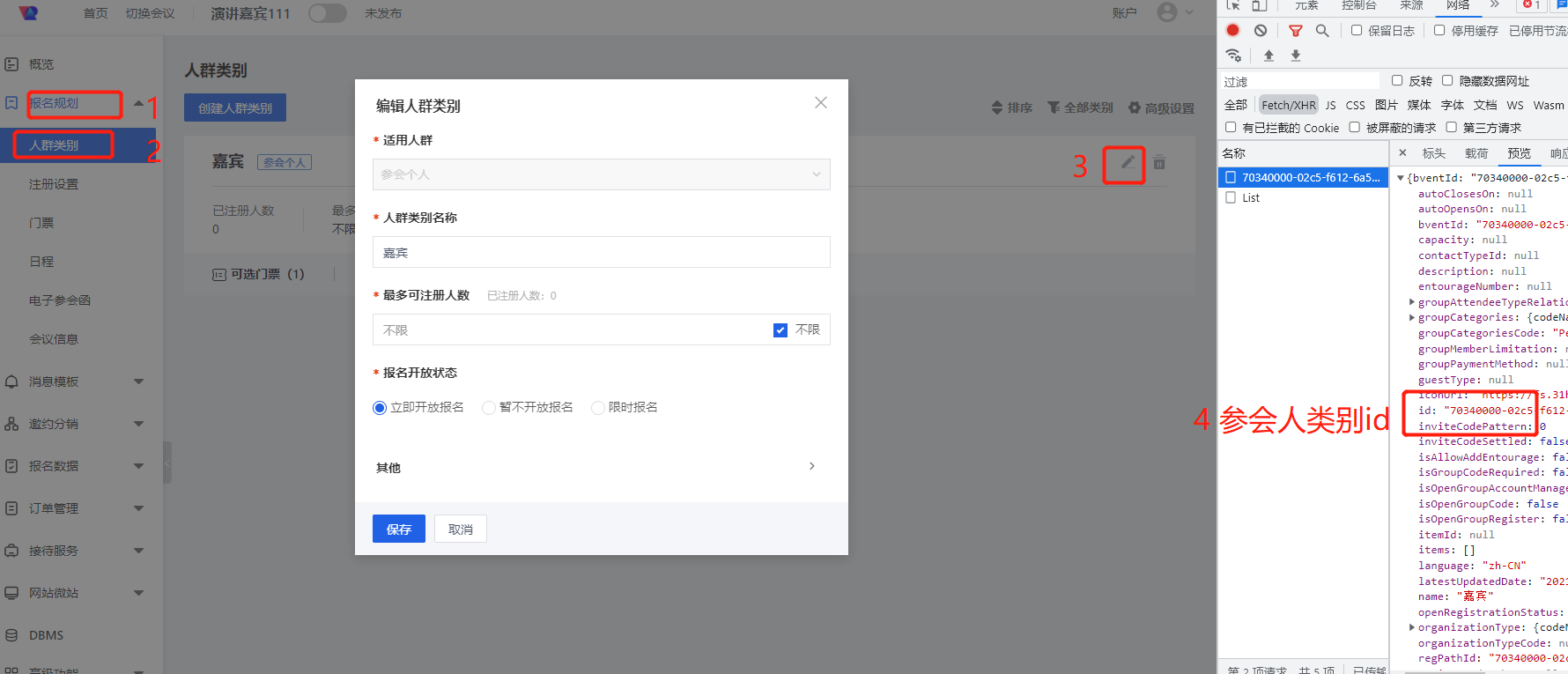Viewport: 1568px width, 674px height.
Task: Check the 第三方请求 checkbox
Action: 1451,127
